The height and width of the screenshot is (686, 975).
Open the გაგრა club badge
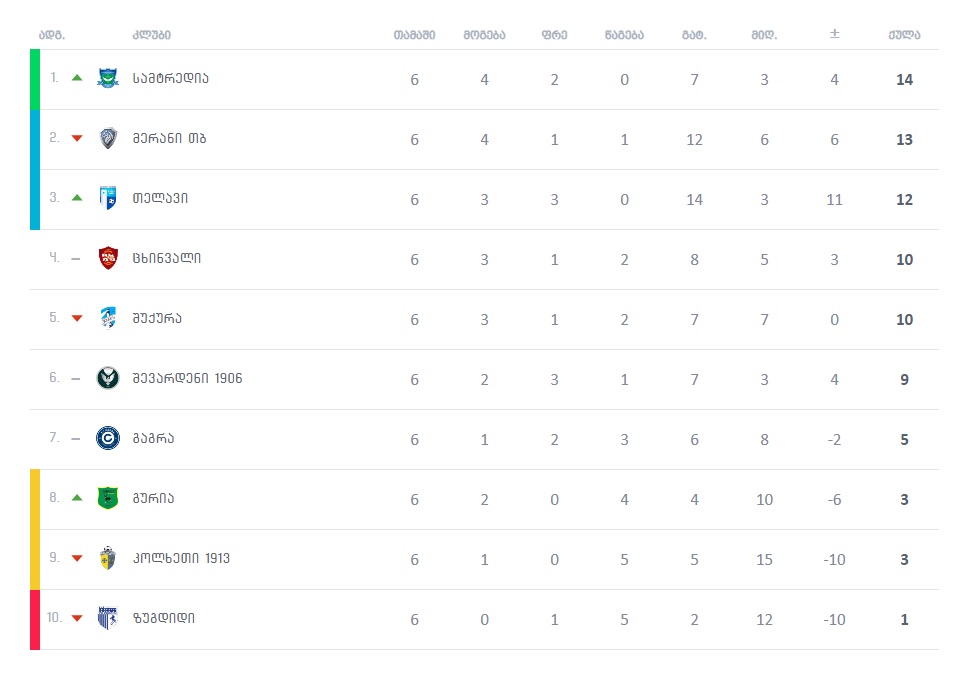[107, 438]
